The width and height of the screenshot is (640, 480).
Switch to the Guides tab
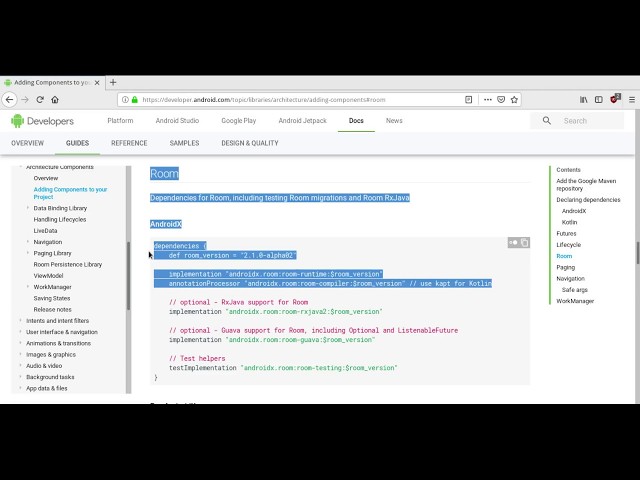[x=77, y=143]
